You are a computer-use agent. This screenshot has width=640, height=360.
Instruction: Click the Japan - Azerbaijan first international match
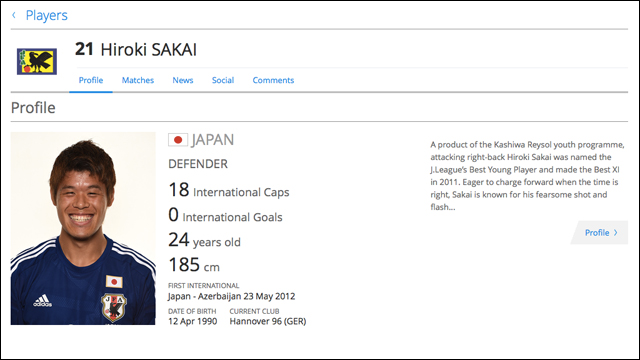click(231, 296)
